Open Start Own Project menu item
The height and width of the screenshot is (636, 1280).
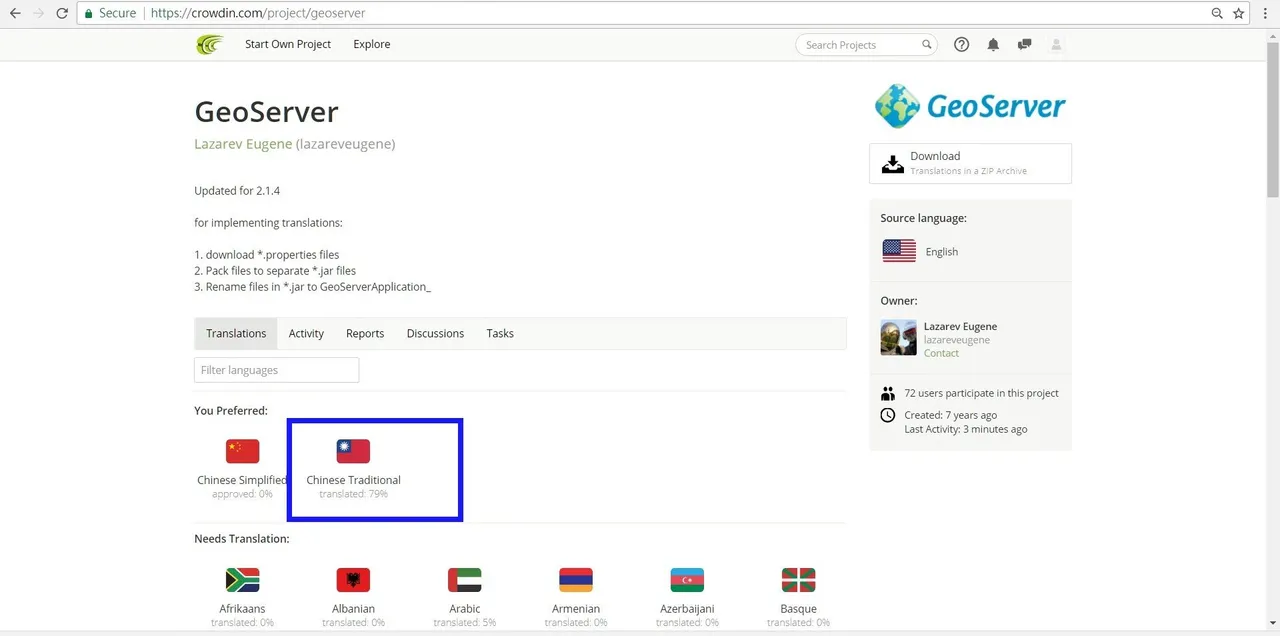tap(288, 44)
